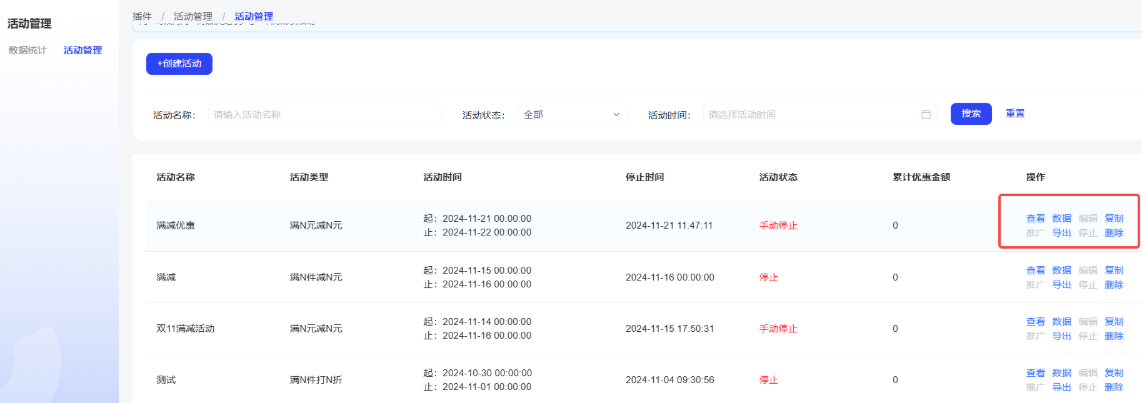Screen dimensions: 1142x403
Task: Click 查看 for the 满减优惠 activity
Action: pyautogui.click(x=1035, y=218)
